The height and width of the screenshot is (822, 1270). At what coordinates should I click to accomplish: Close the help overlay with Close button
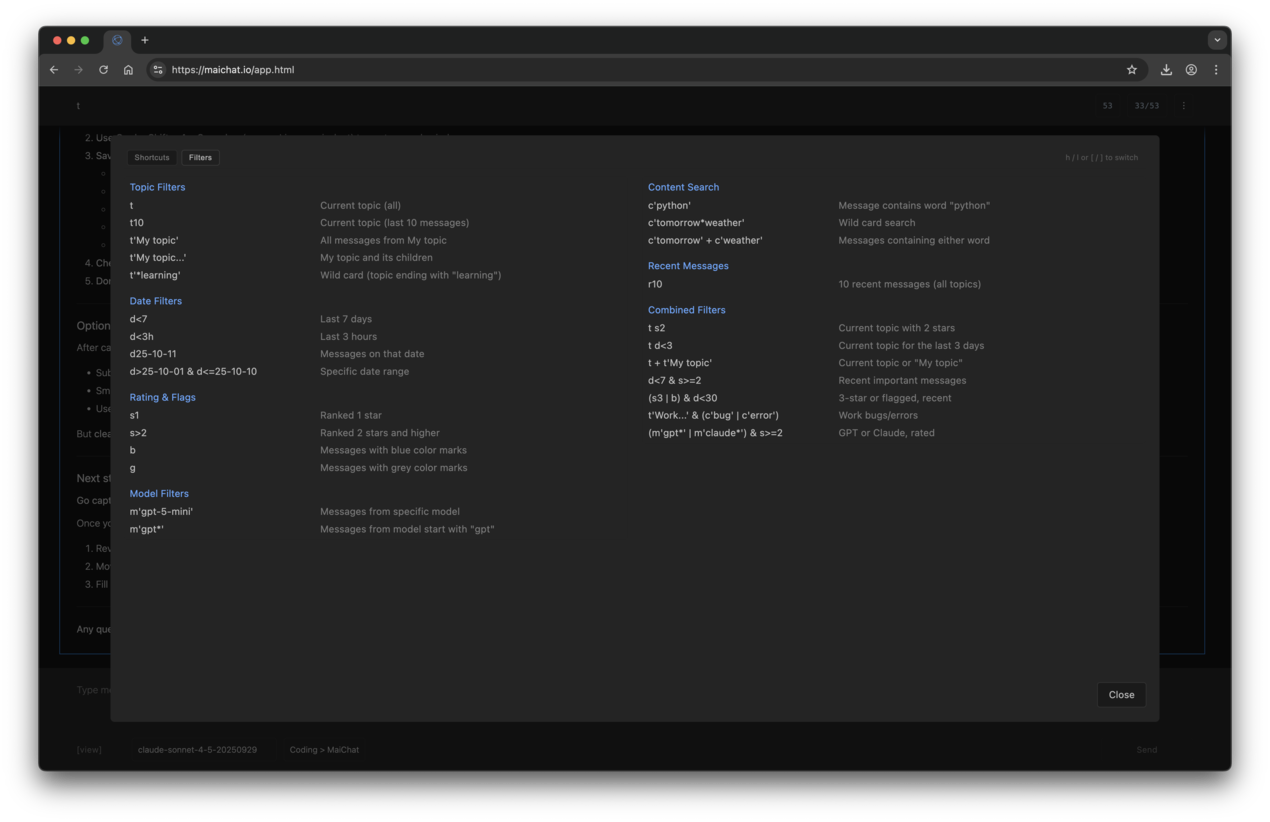tap(1121, 695)
